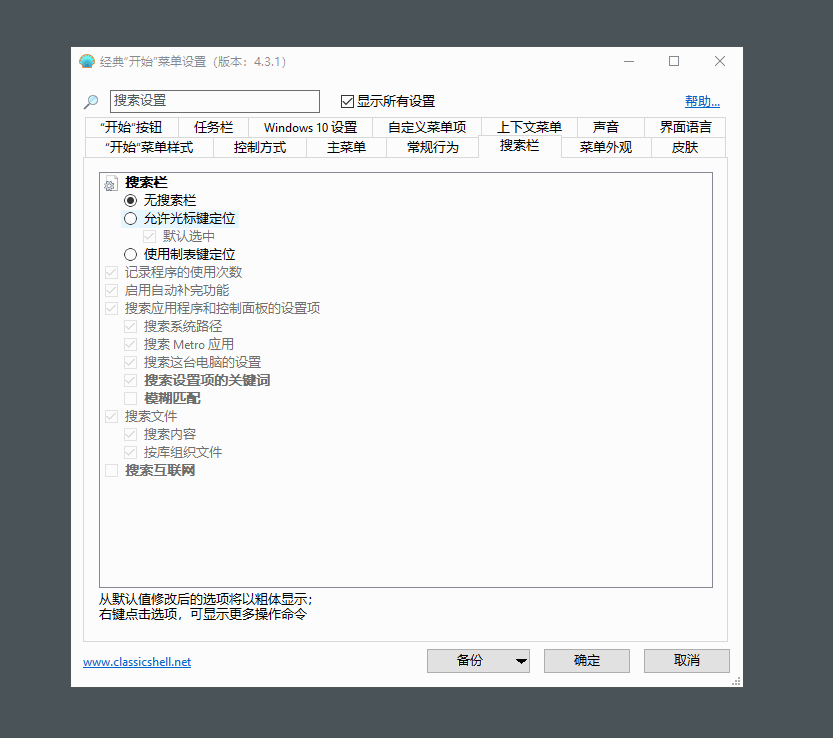Select the 使用制表键定位 option
This screenshot has width=833, height=738.
[131, 253]
